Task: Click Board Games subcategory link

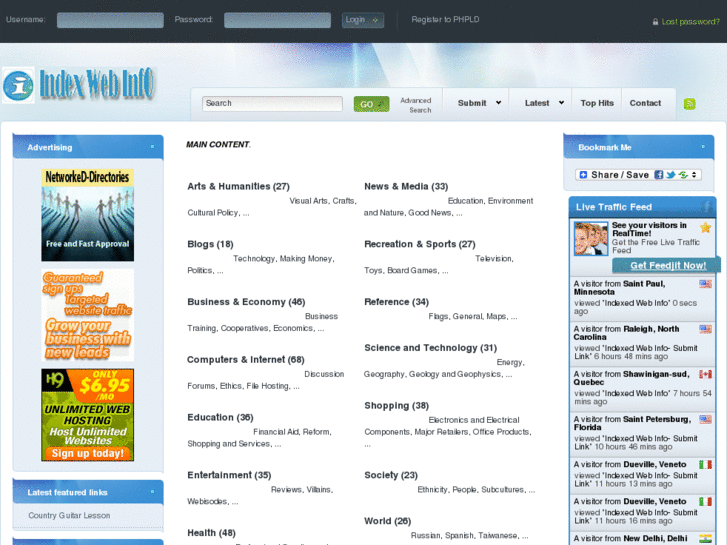Action: pos(412,270)
